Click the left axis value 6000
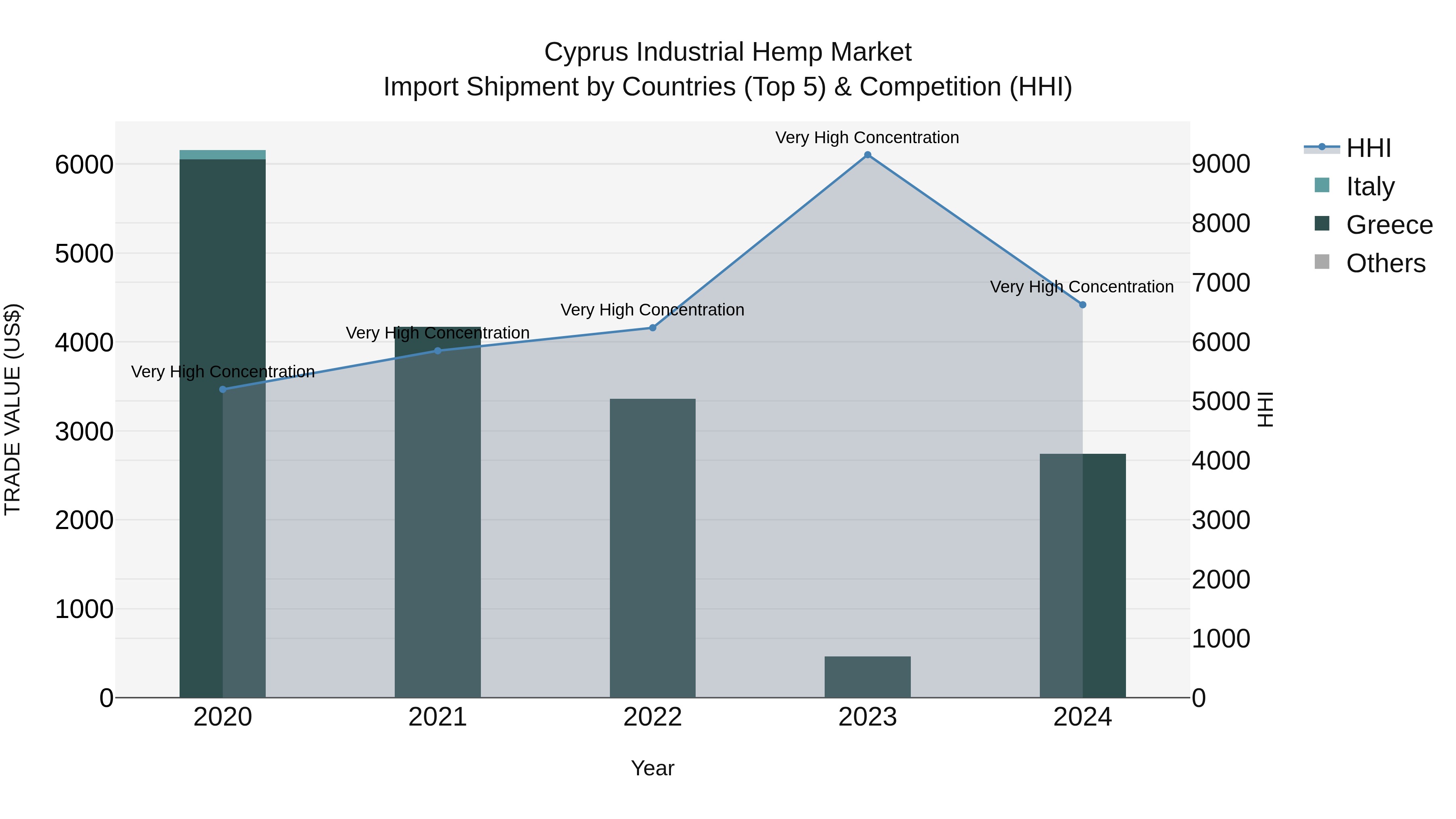The width and height of the screenshot is (1456, 819). (x=84, y=165)
